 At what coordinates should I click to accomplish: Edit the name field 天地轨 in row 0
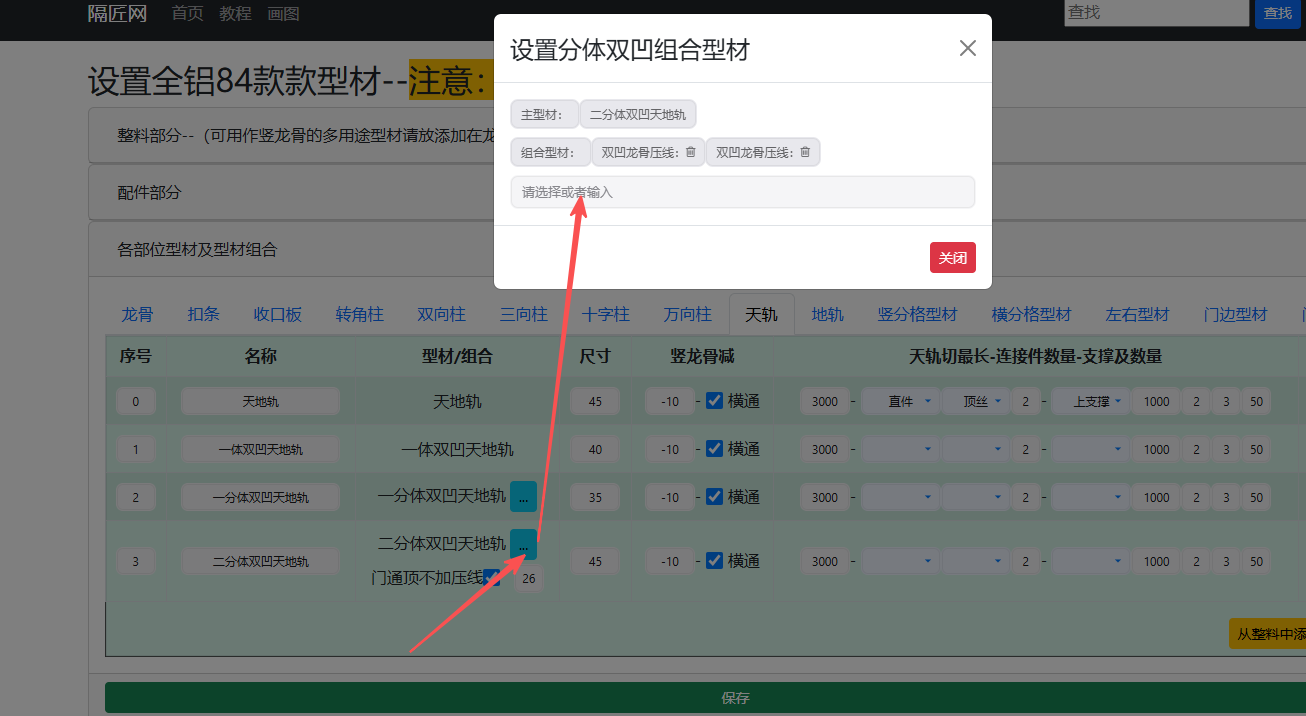pyautogui.click(x=260, y=401)
